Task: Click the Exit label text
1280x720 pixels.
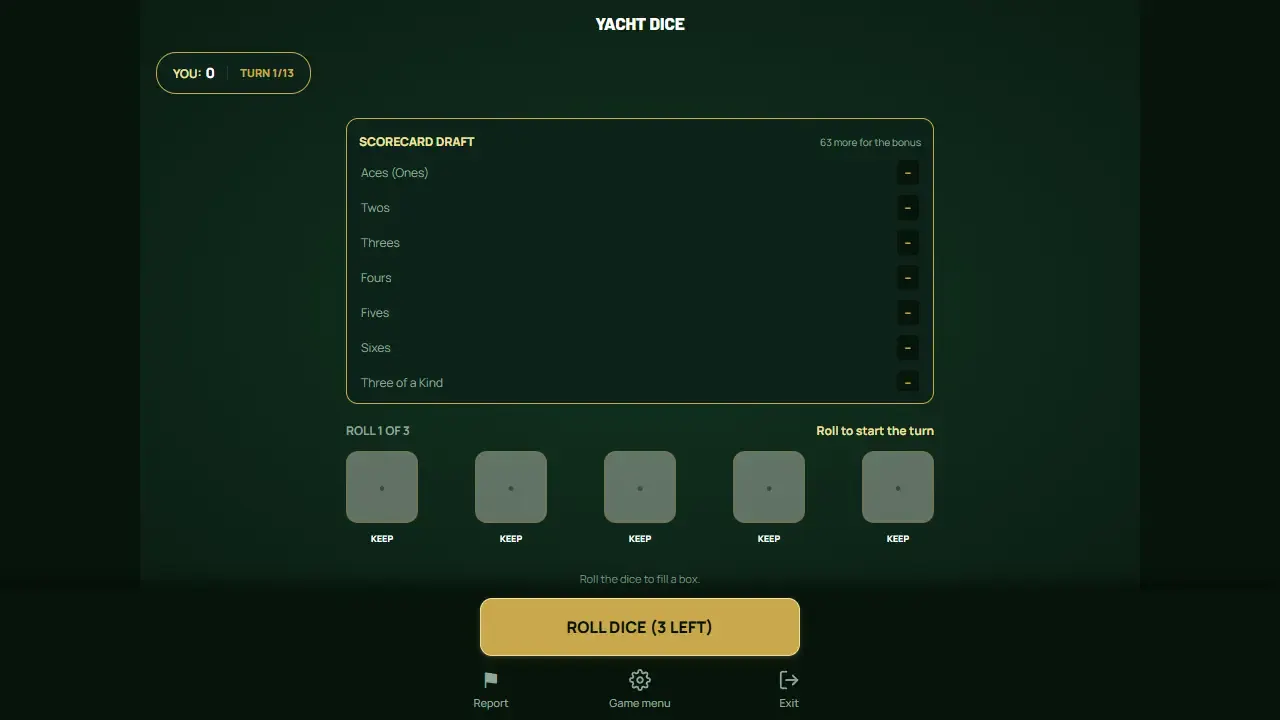Action: pyautogui.click(x=789, y=703)
